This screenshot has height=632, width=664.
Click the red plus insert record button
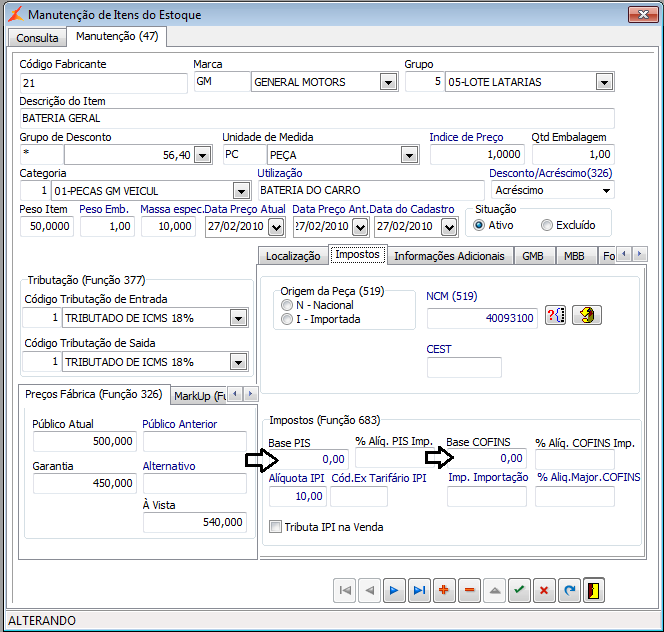pyautogui.click(x=445, y=590)
